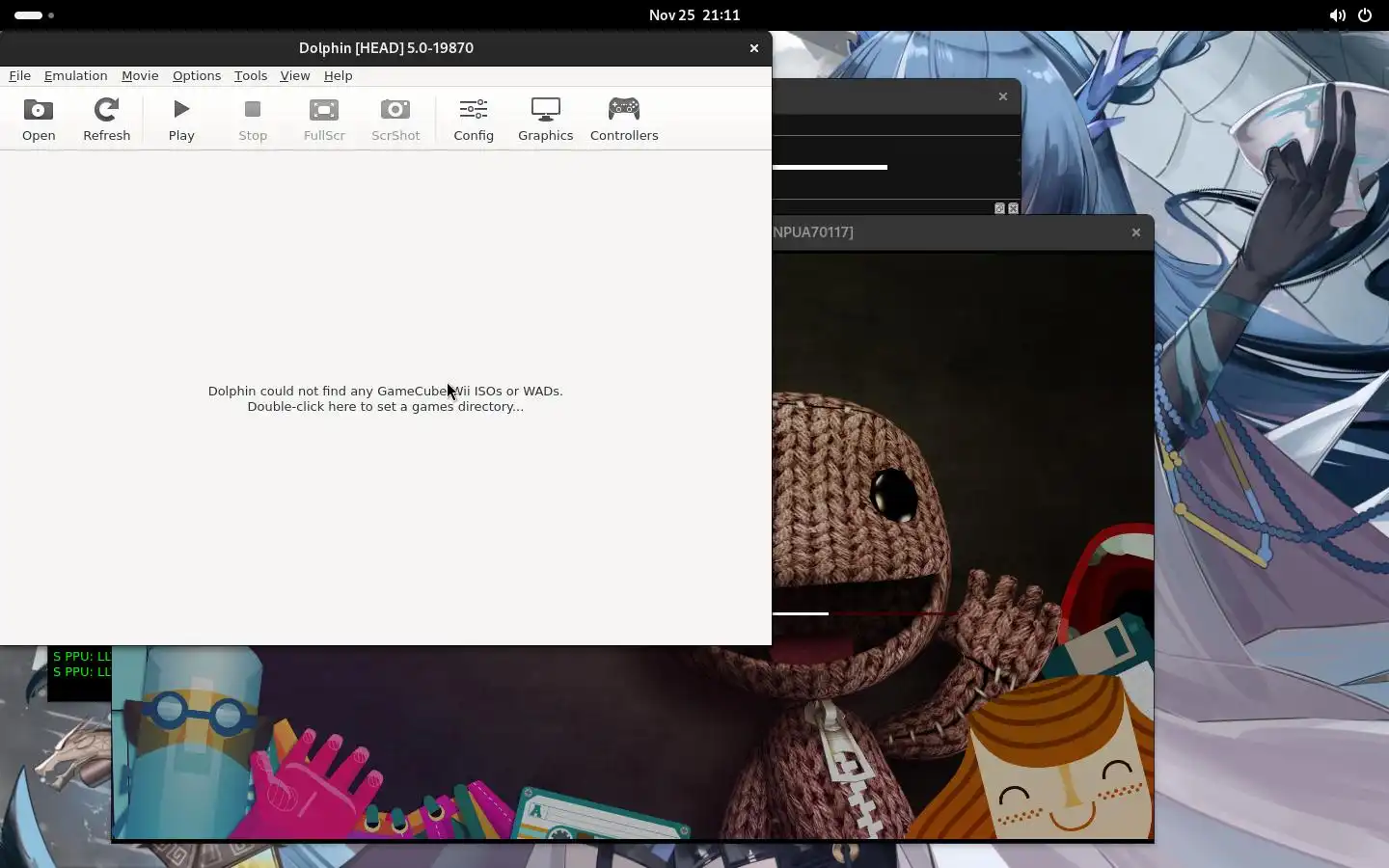Toggle fullscreen with FullScr icon
Screen dimensions: 1389x868
(324, 120)
